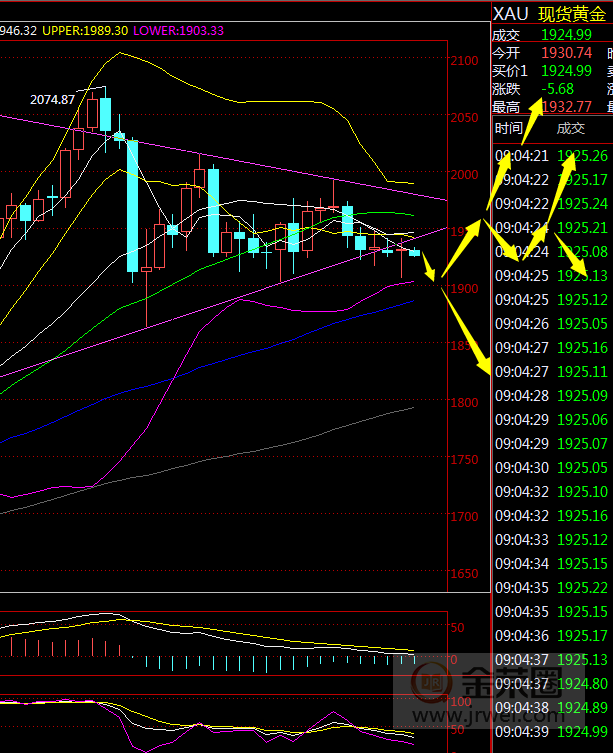Screen dimensions: 613x753
Task: Click the 1650 level on price axis
Action: coord(464,575)
